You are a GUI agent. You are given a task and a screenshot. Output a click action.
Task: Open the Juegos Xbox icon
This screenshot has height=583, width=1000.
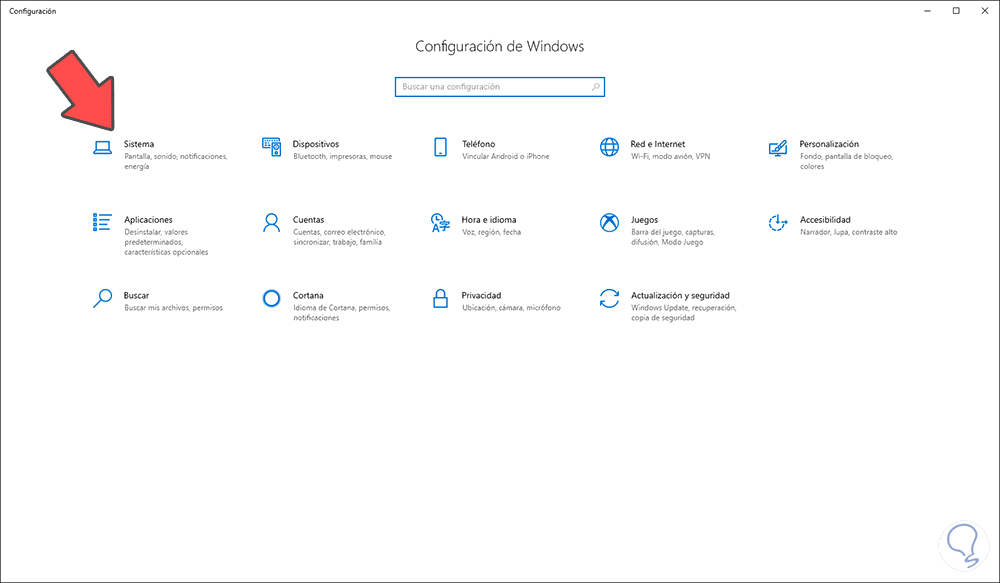609,222
